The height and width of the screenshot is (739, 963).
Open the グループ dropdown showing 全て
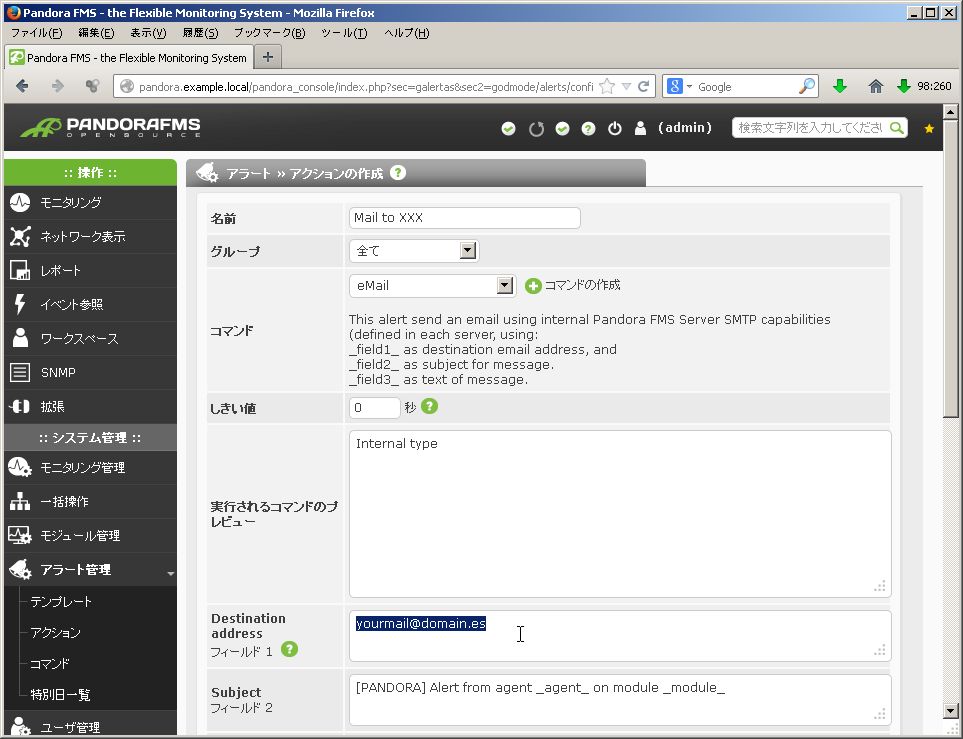[413, 251]
